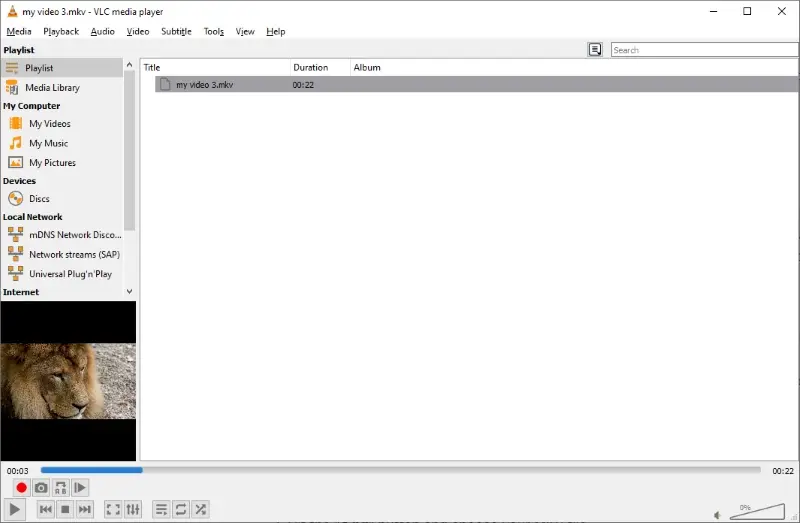This screenshot has width=800, height=523.
Task: Skip to previous media in playlist
Action: [x=45, y=510]
